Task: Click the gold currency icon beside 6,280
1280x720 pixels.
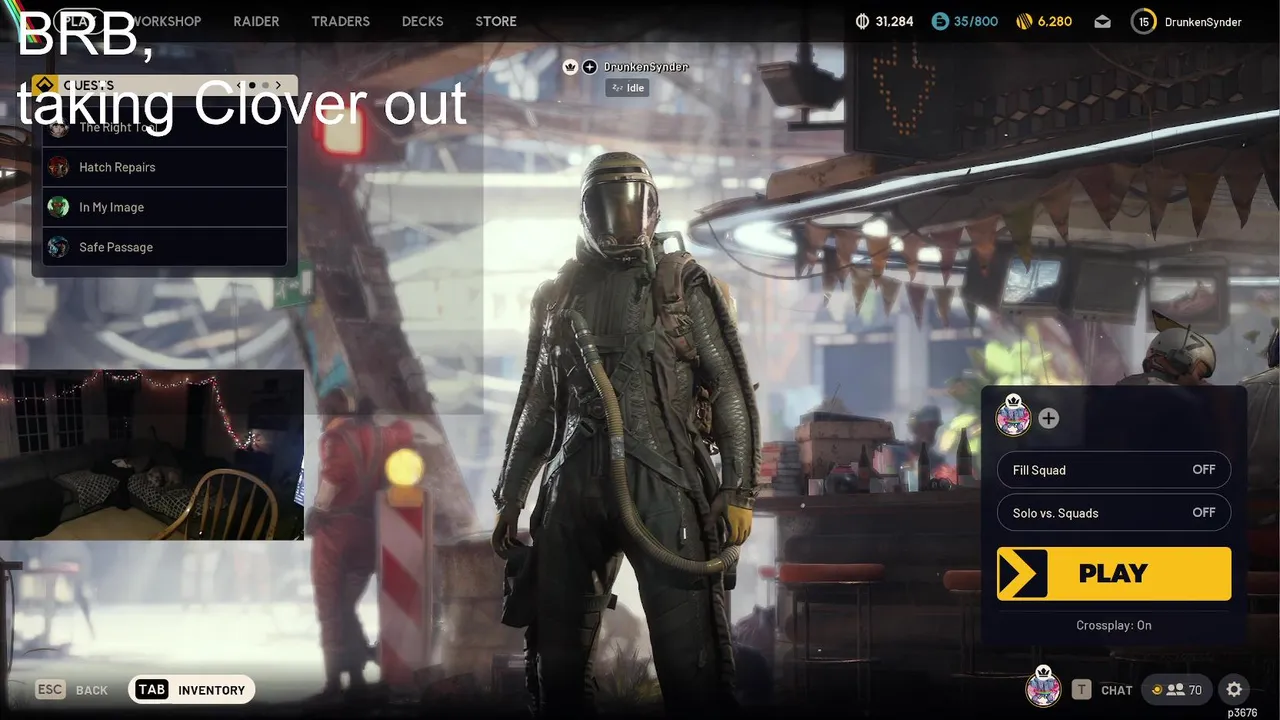Action: [1024, 21]
